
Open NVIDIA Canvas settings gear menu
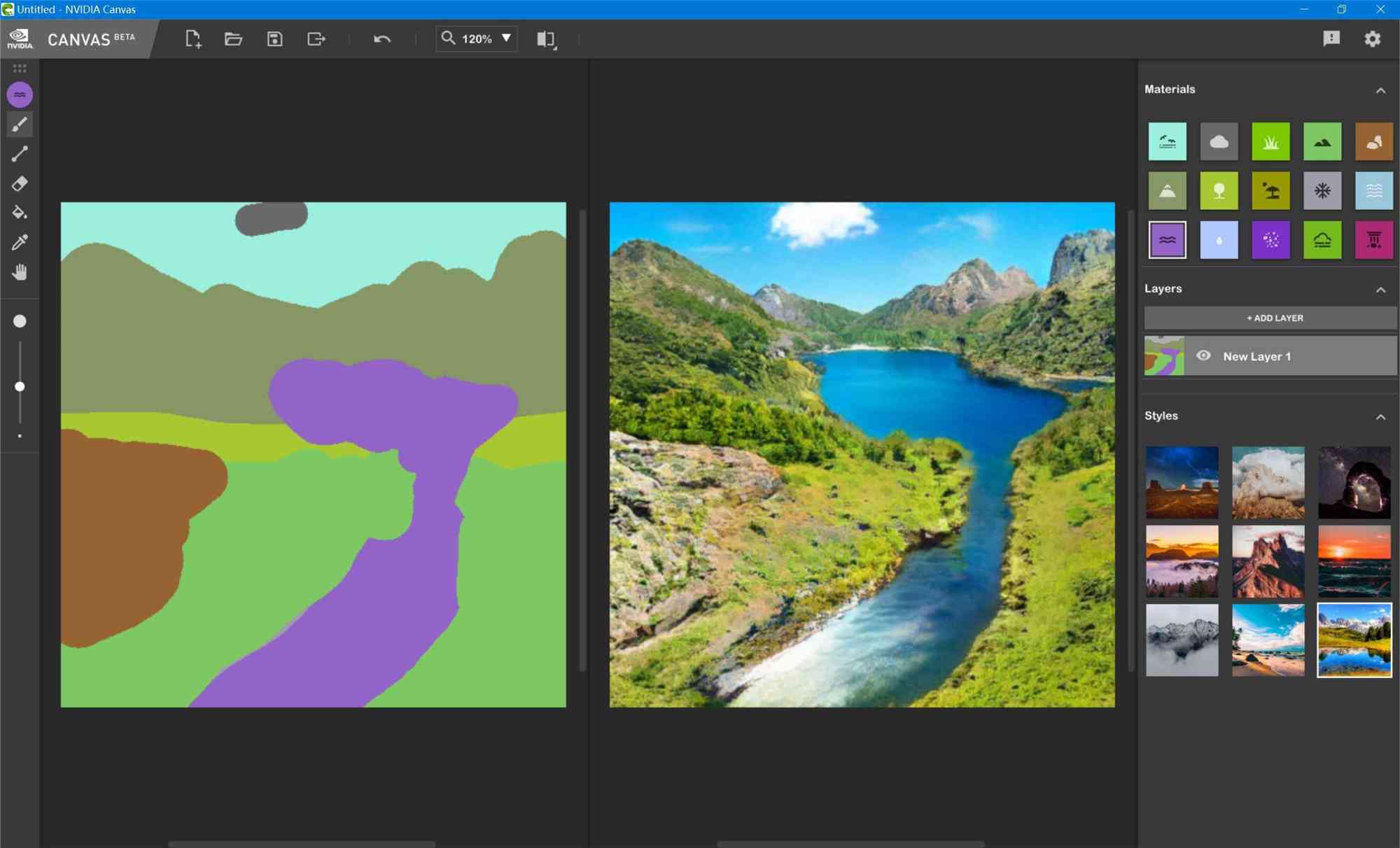click(x=1373, y=38)
